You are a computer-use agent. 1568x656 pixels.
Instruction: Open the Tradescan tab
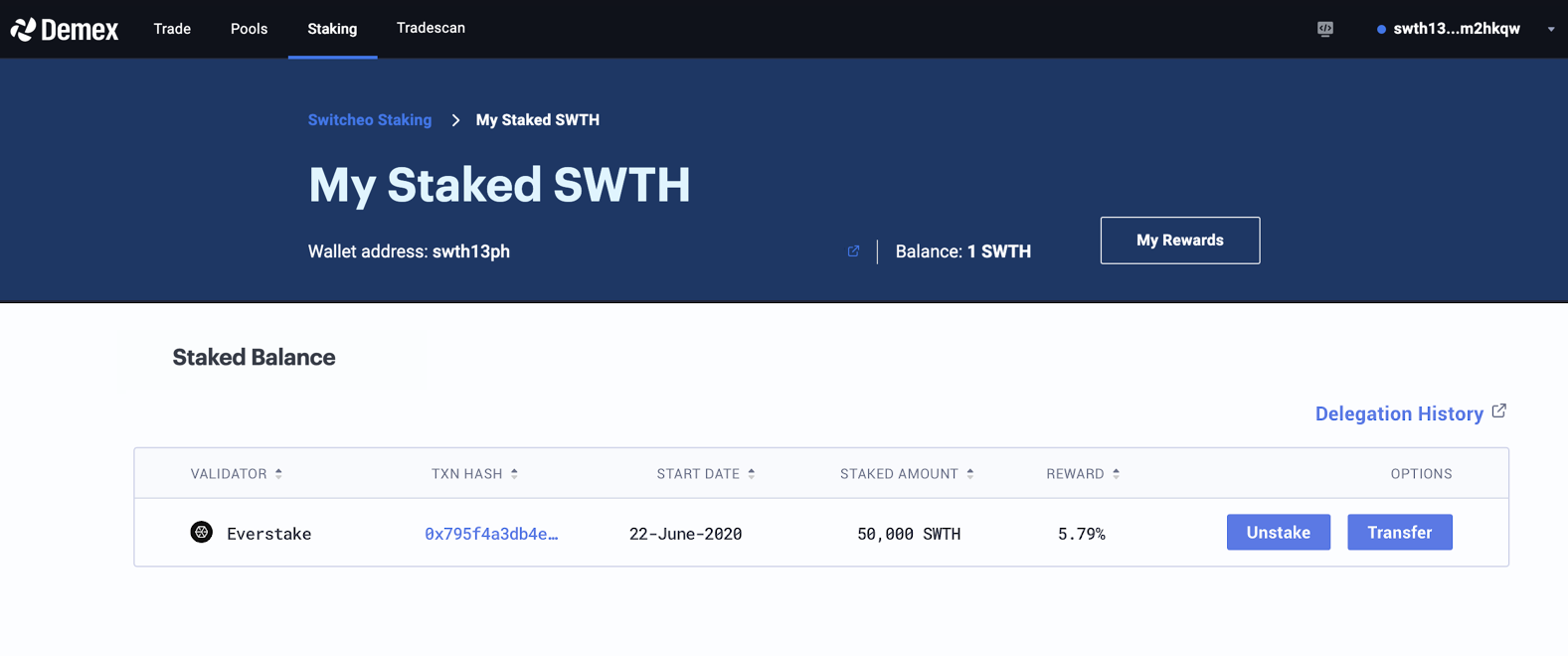431,28
